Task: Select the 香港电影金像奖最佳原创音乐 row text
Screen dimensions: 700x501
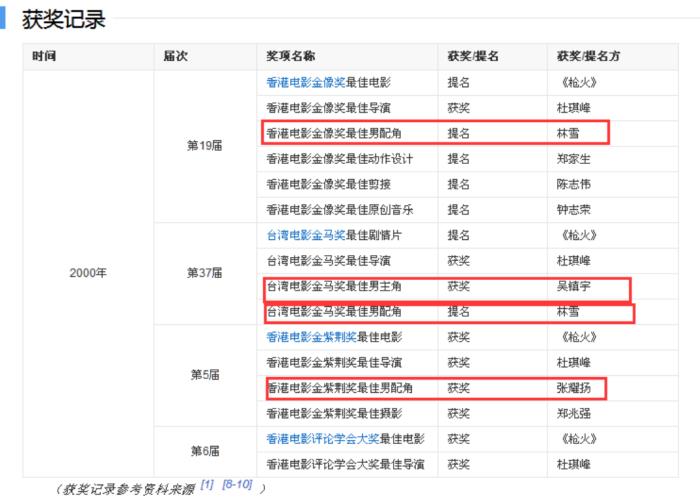Action: pos(340,210)
